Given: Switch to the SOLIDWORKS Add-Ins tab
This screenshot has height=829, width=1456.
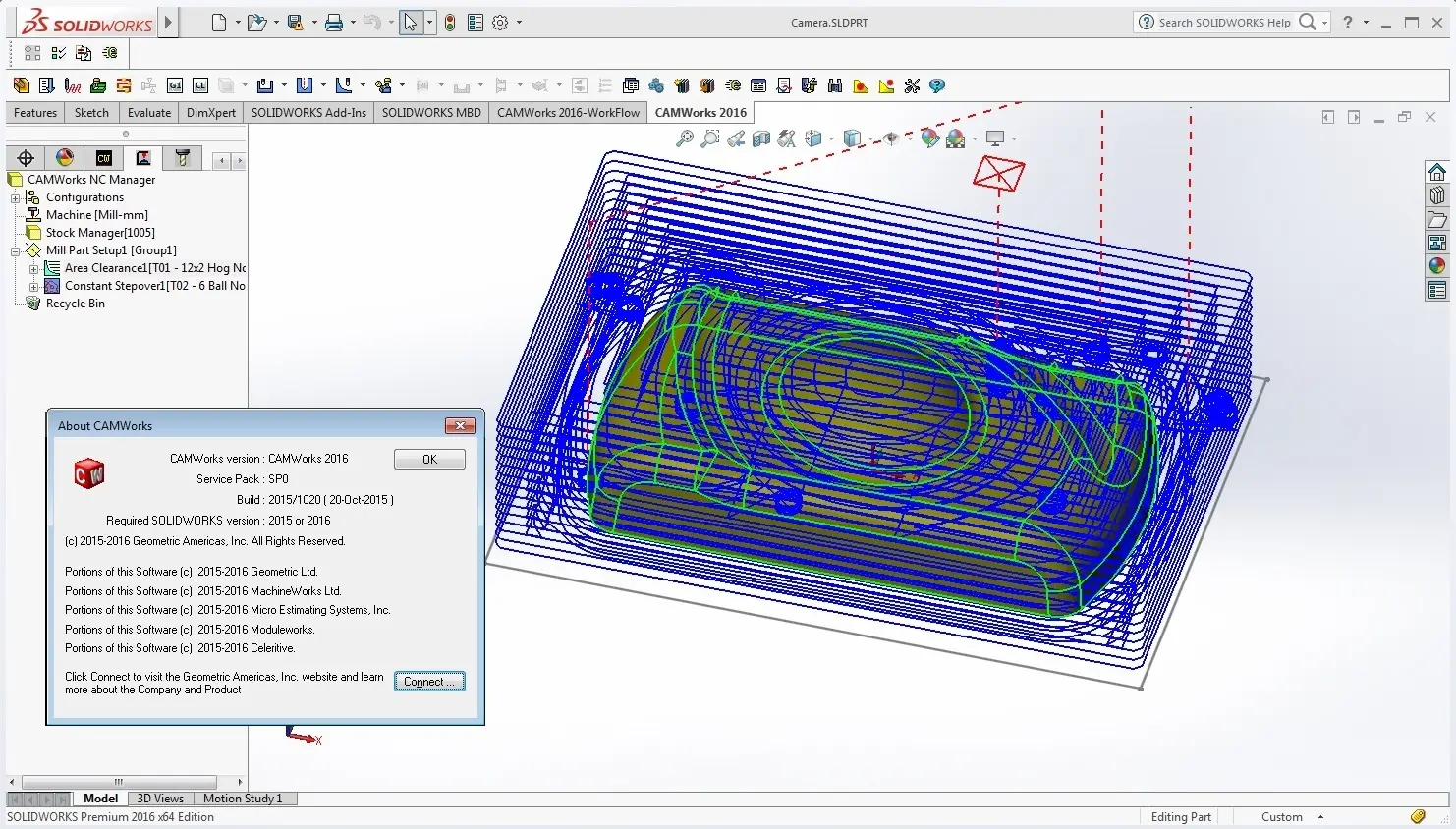Looking at the screenshot, I should 308,113.
